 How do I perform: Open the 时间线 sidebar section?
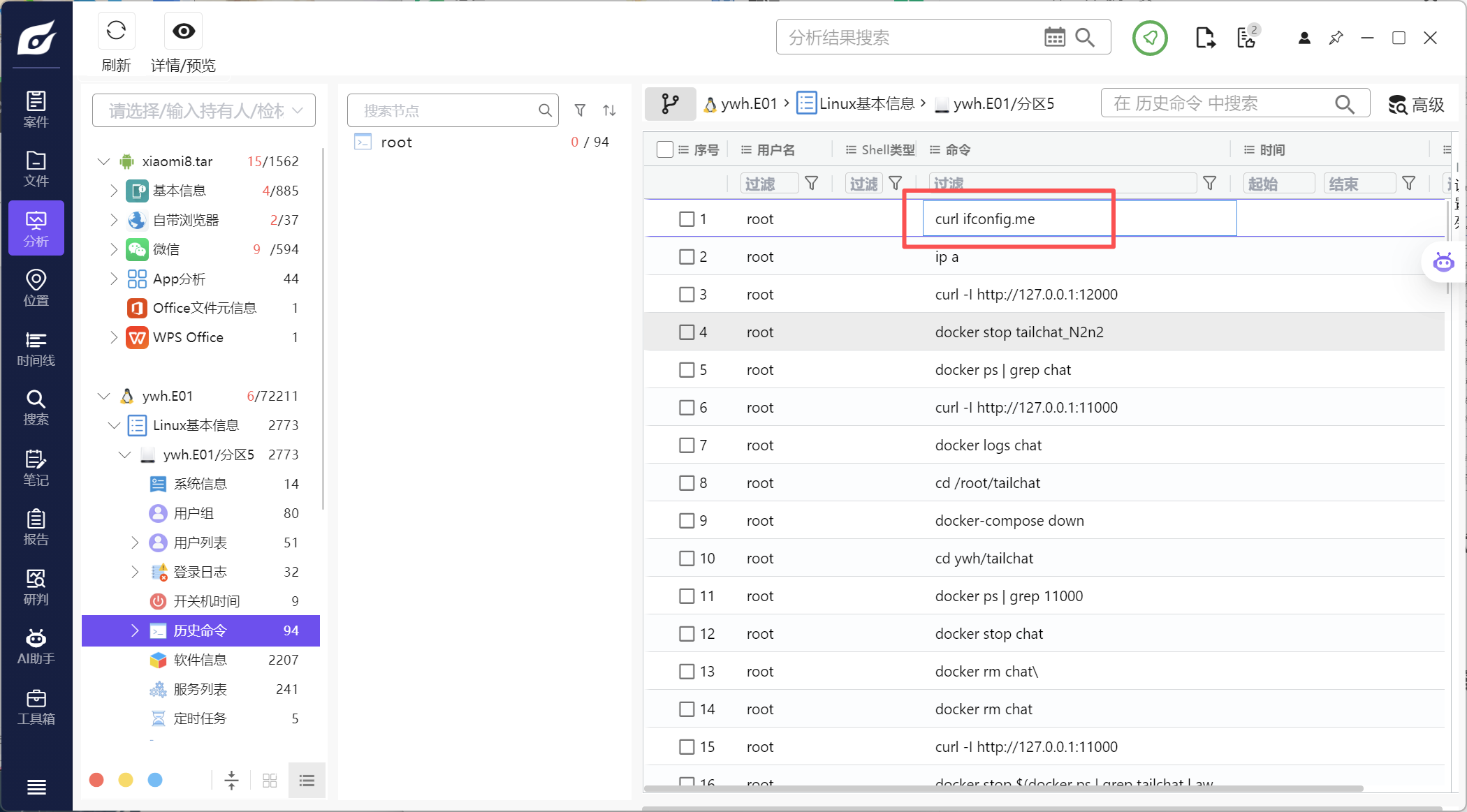pos(36,348)
